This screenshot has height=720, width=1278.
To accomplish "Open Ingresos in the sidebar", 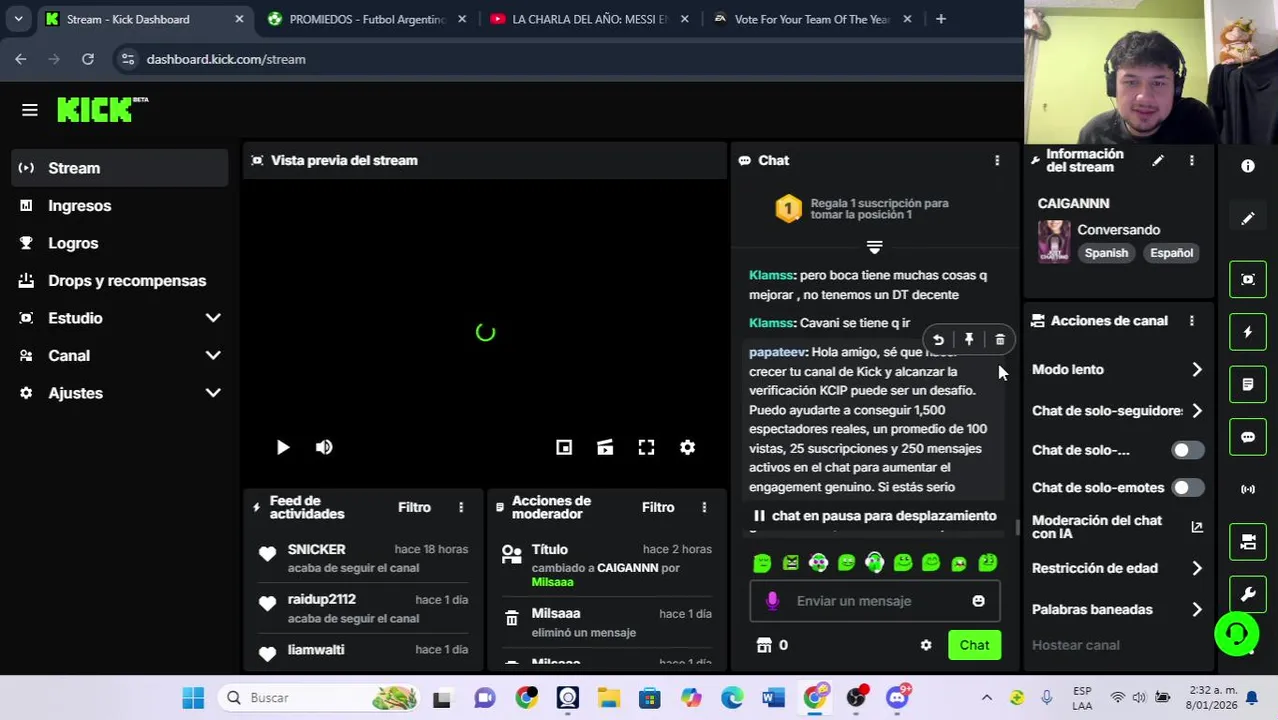I will click(120, 205).
